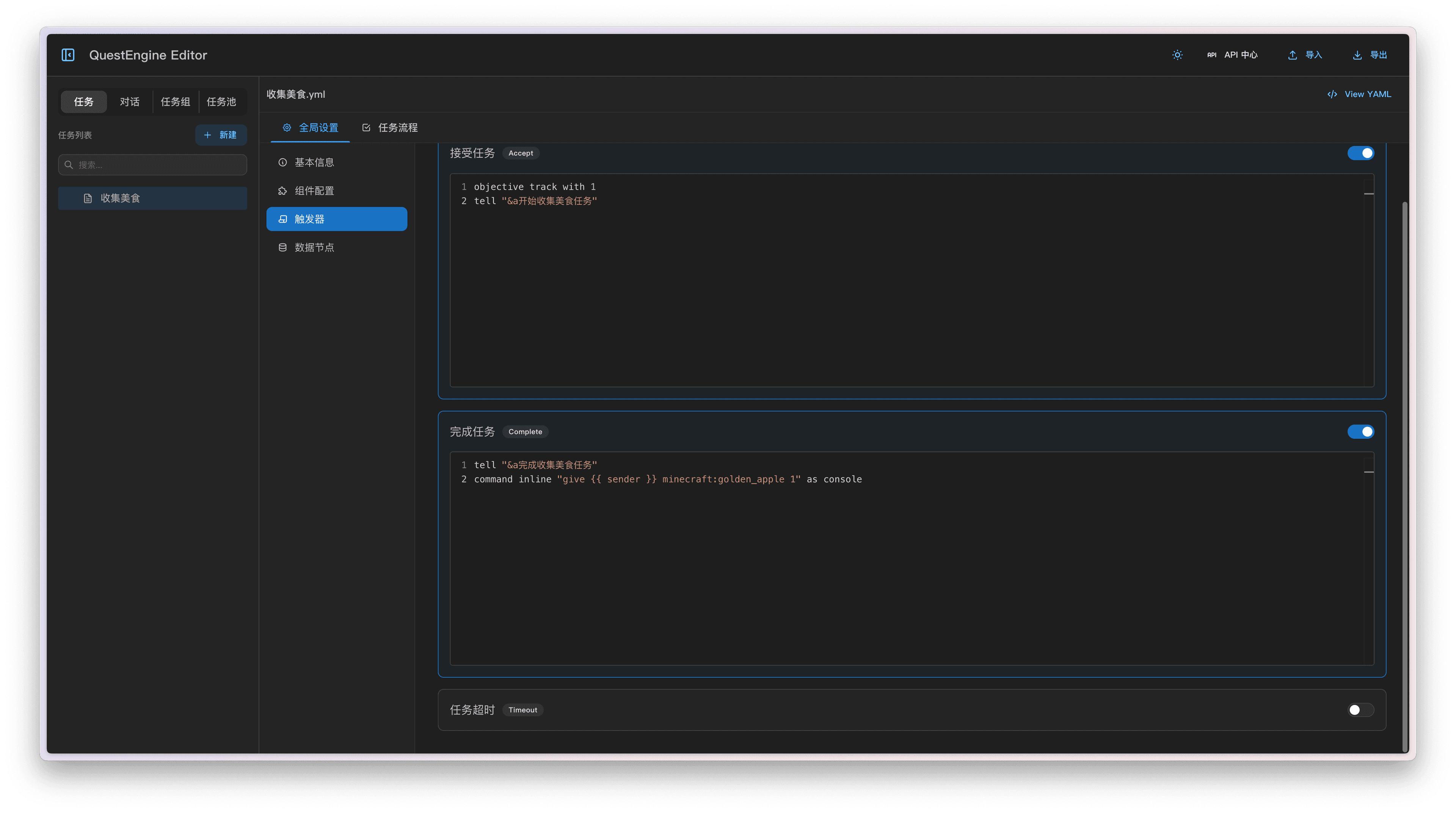Disable the 接受任务 Accept trigger toggle
This screenshot has width=1456, height=813.
[1360, 153]
